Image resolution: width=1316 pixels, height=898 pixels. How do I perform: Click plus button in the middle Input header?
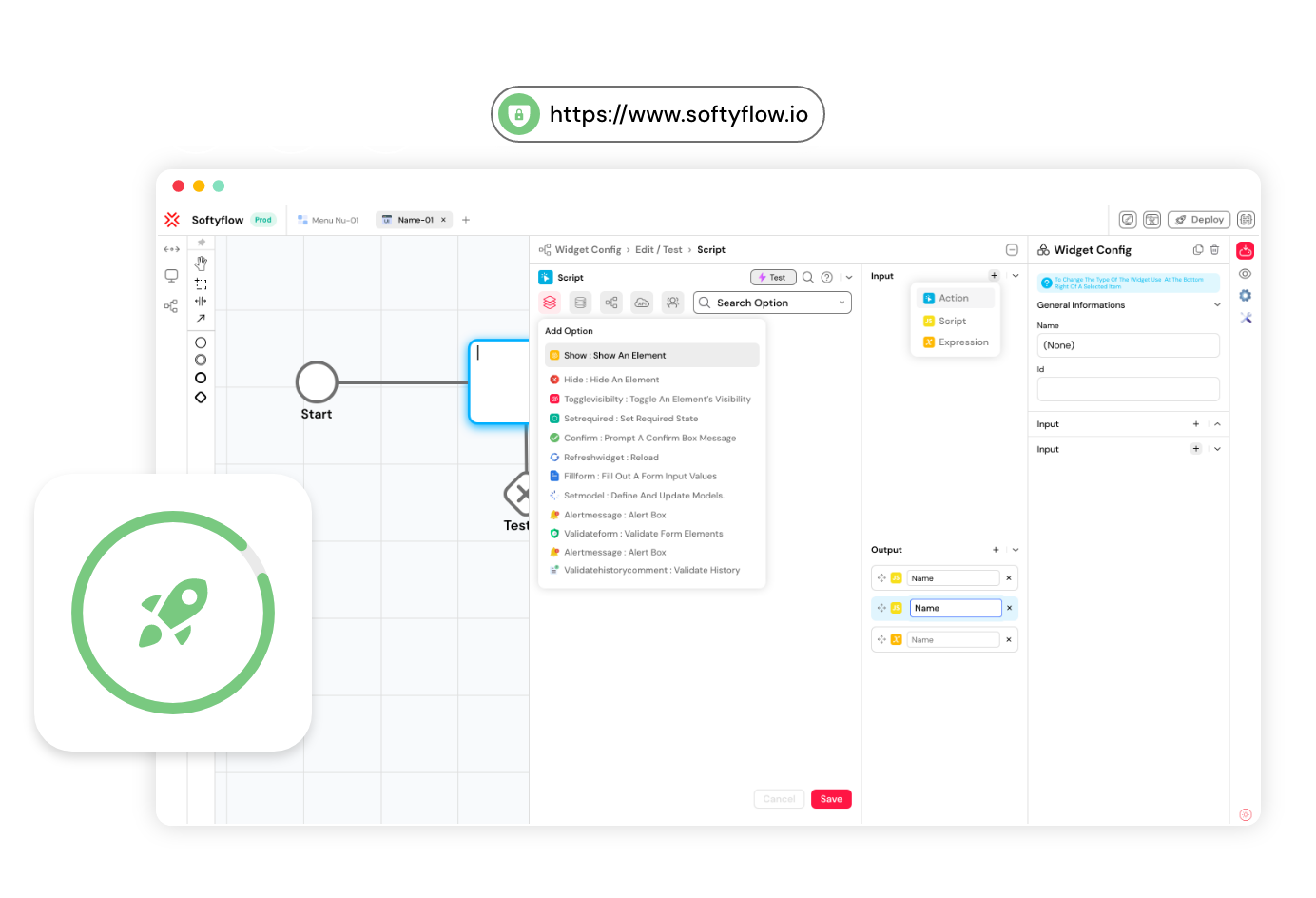click(x=995, y=276)
